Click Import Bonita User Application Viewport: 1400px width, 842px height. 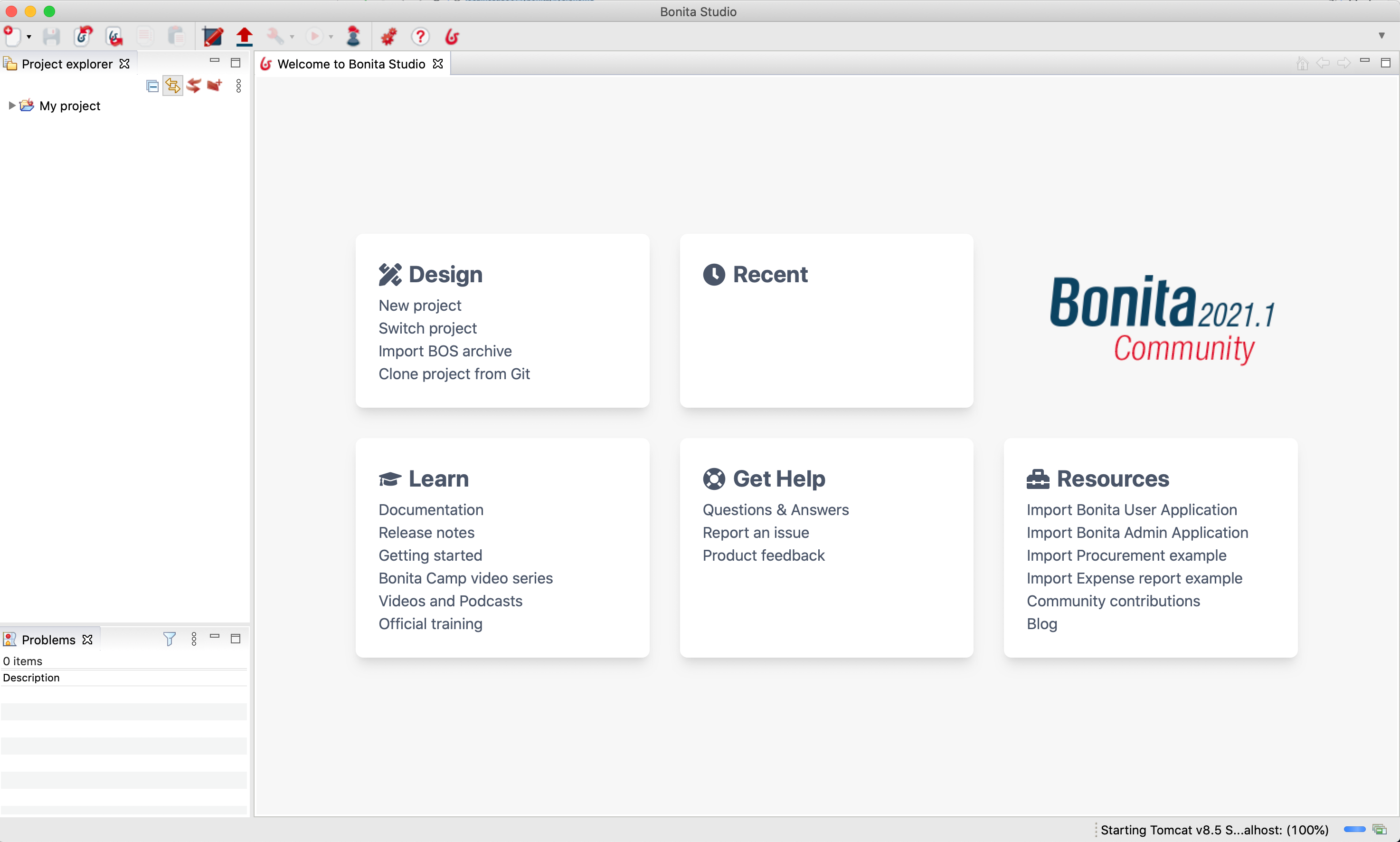[x=1132, y=509]
